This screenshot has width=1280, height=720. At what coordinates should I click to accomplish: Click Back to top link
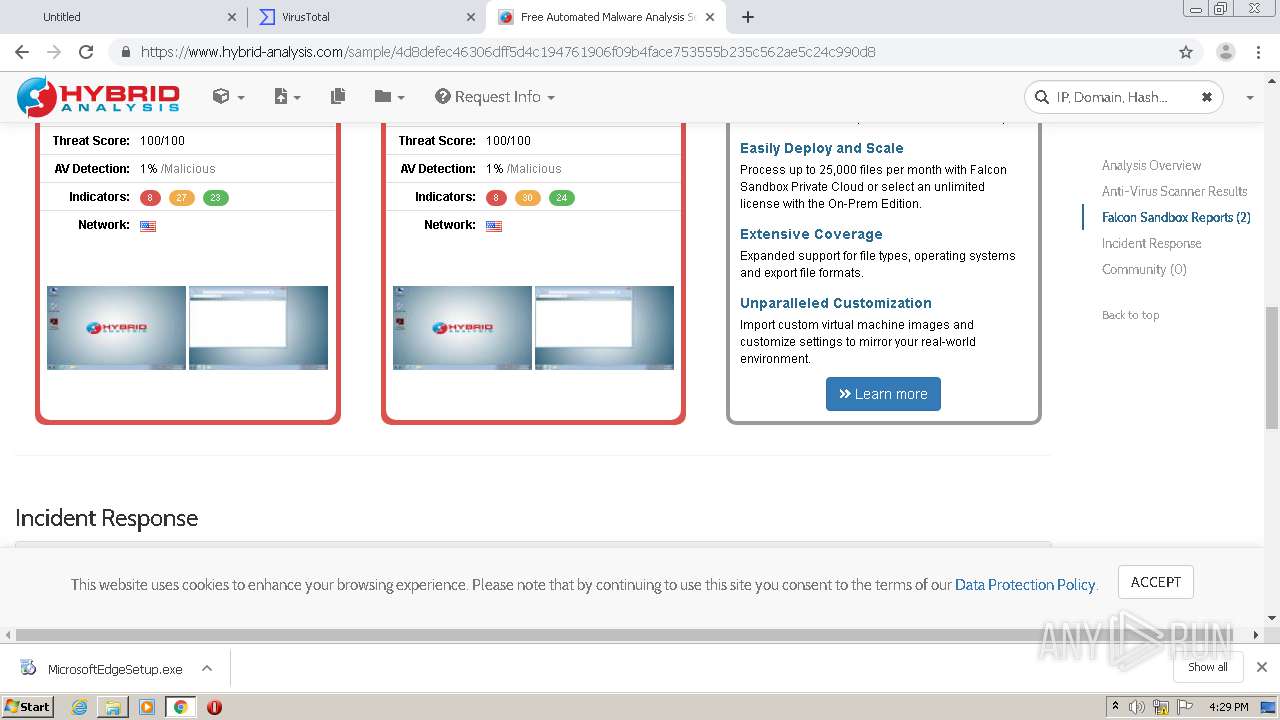[x=1130, y=315]
